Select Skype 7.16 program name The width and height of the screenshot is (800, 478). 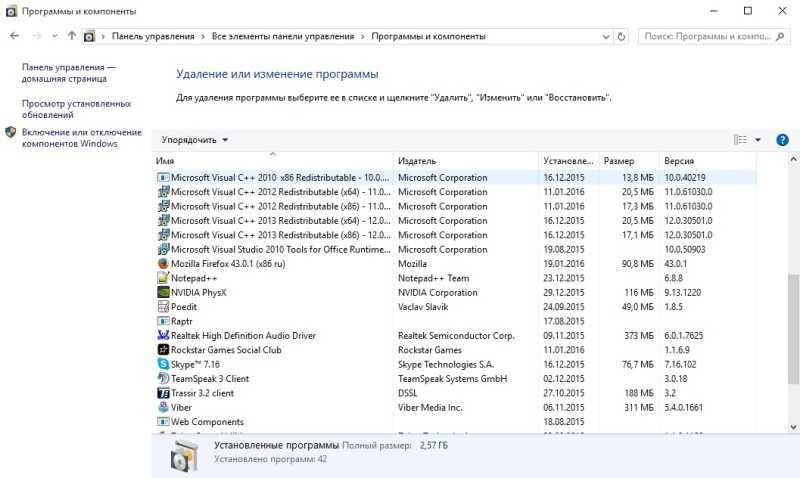(x=195, y=364)
